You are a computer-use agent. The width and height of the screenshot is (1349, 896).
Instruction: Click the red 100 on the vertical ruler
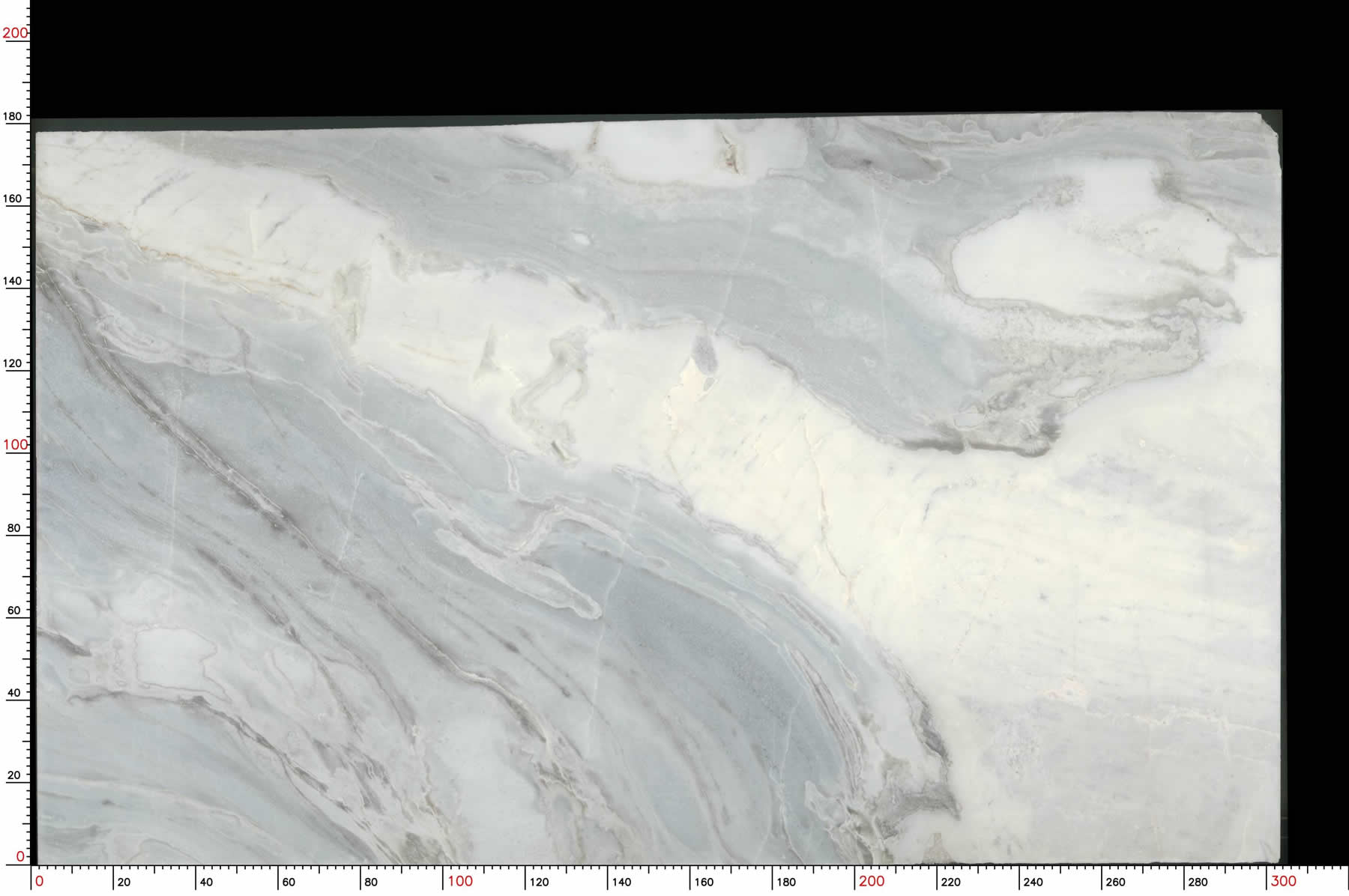click(14, 445)
